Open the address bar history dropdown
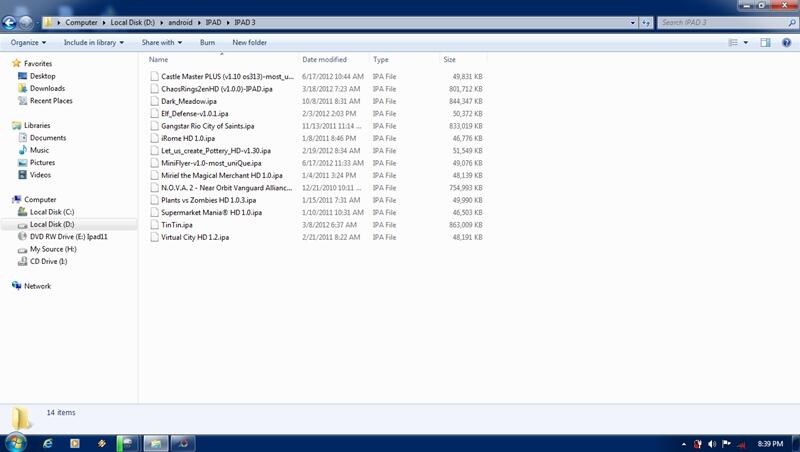 point(633,22)
